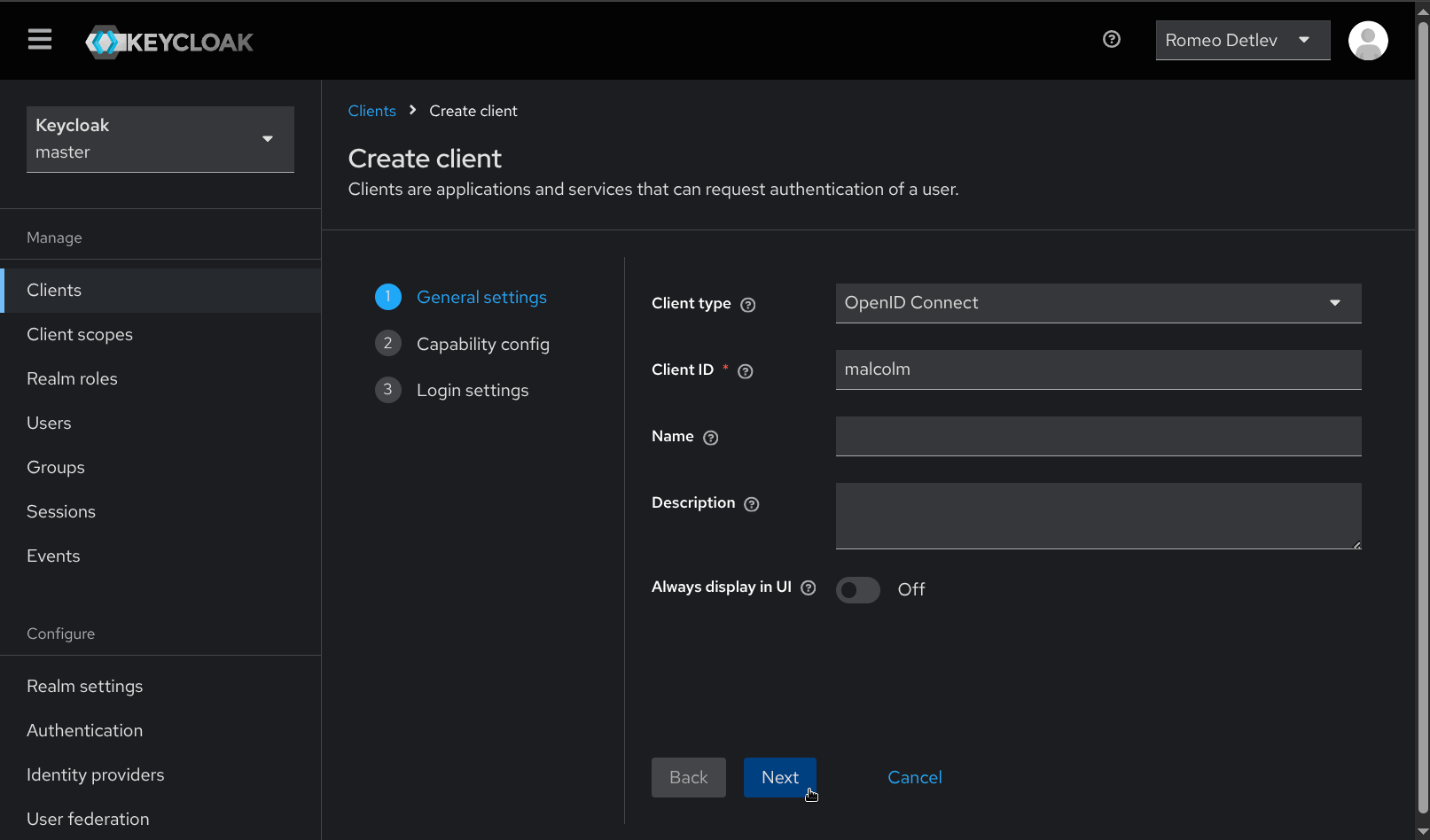Screen dimensions: 1430x840
Task: Show help for Description field
Action: tap(752, 504)
